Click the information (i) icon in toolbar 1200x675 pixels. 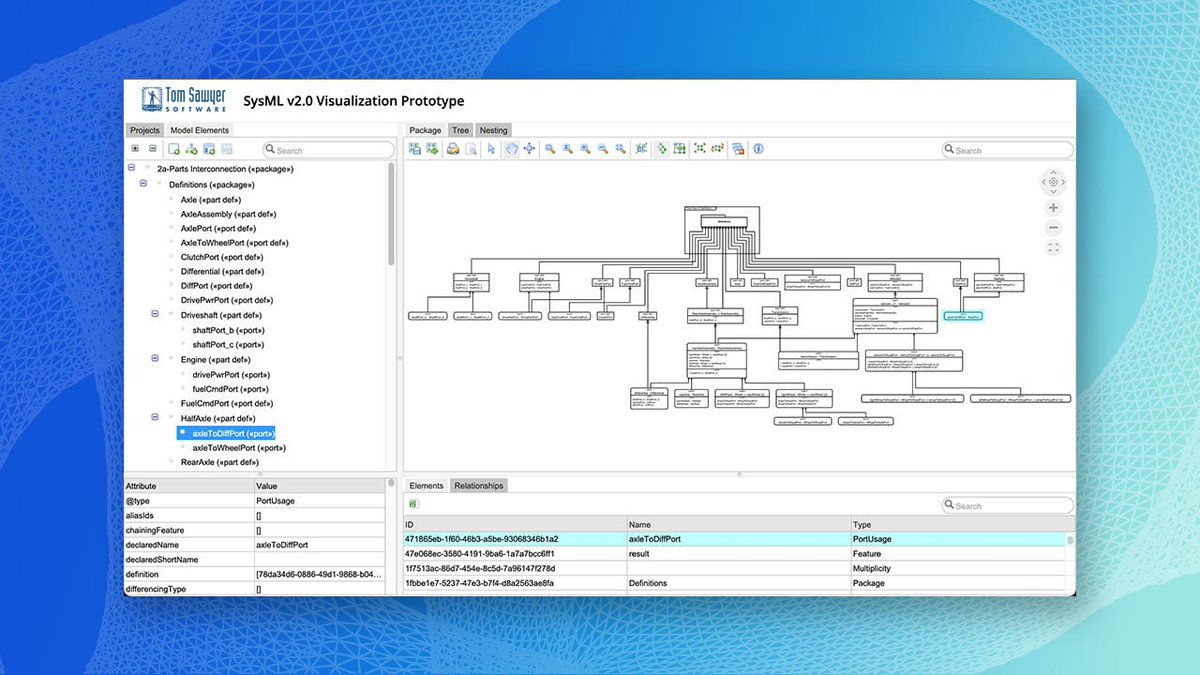pos(758,149)
